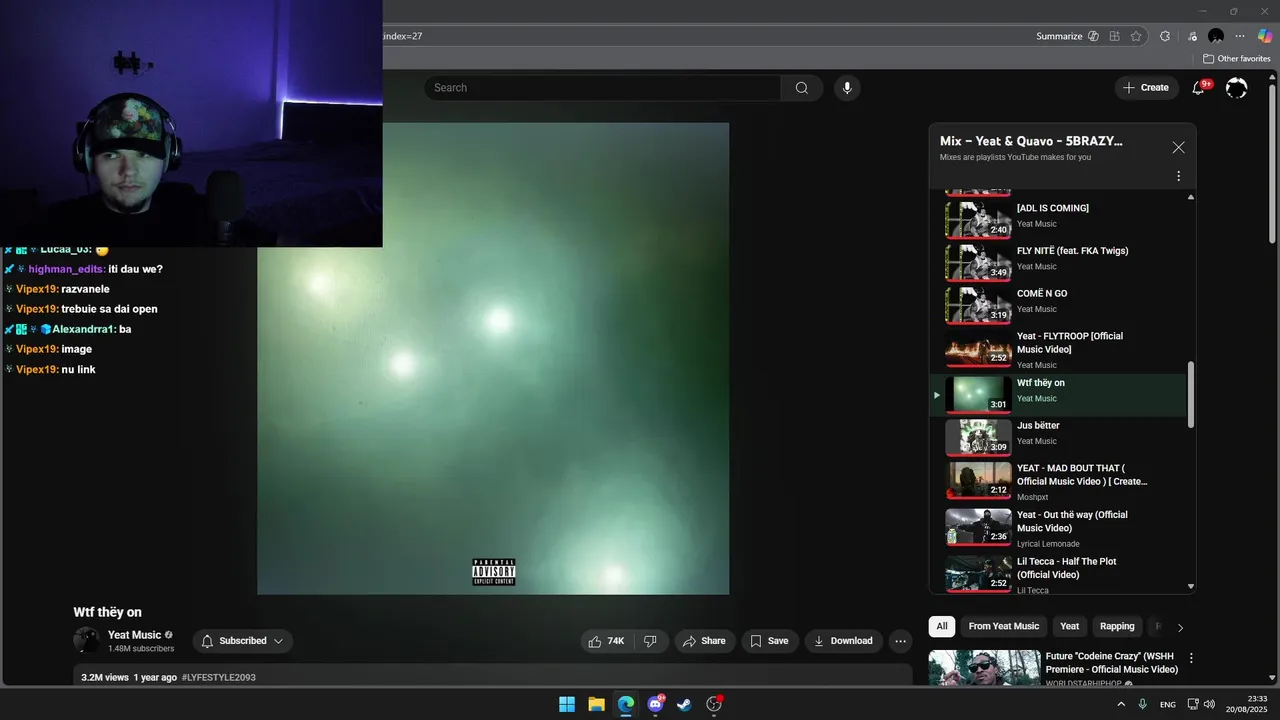Open File Explorer from the taskbar

point(596,704)
